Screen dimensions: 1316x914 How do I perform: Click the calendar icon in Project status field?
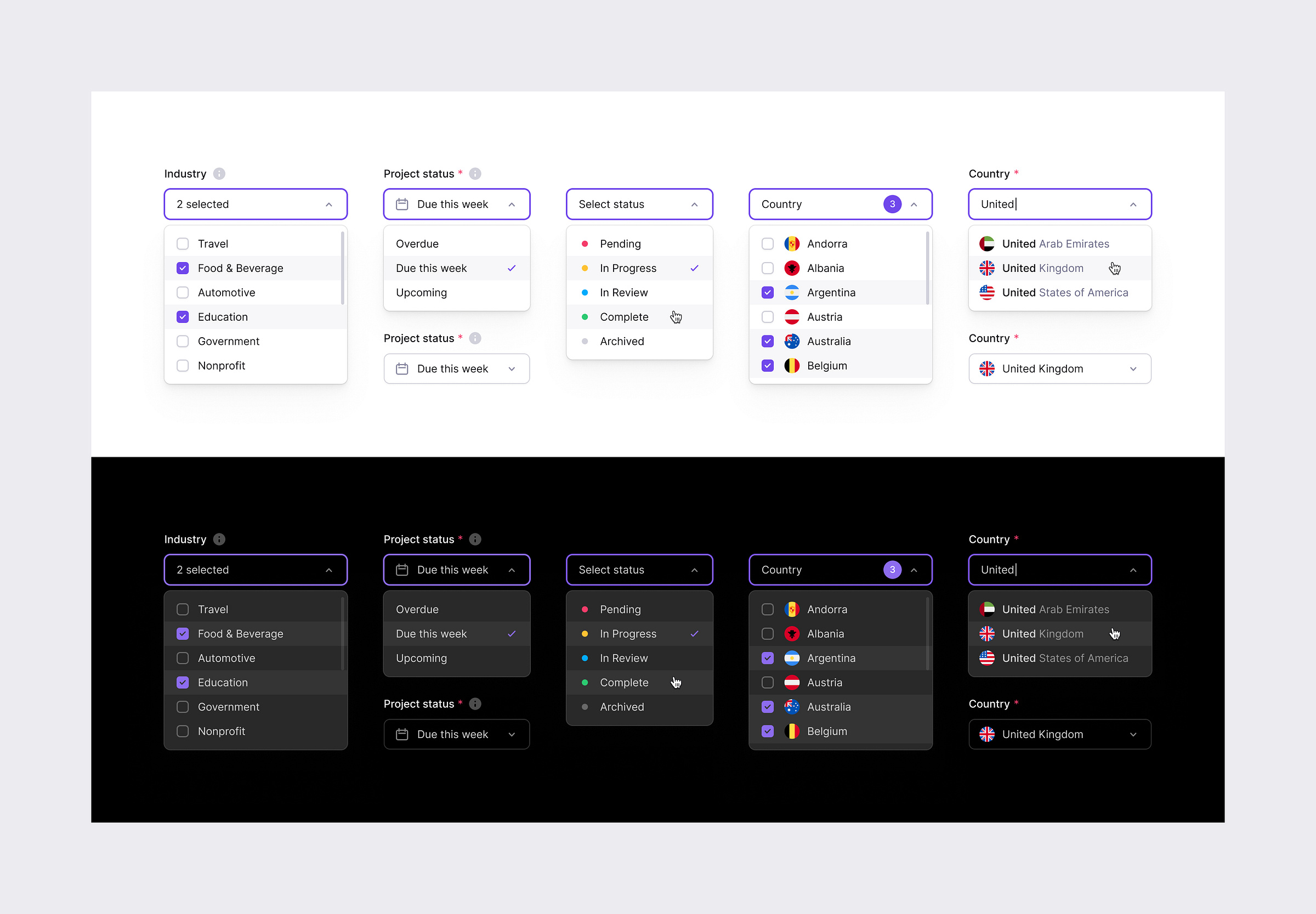pyautogui.click(x=402, y=204)
